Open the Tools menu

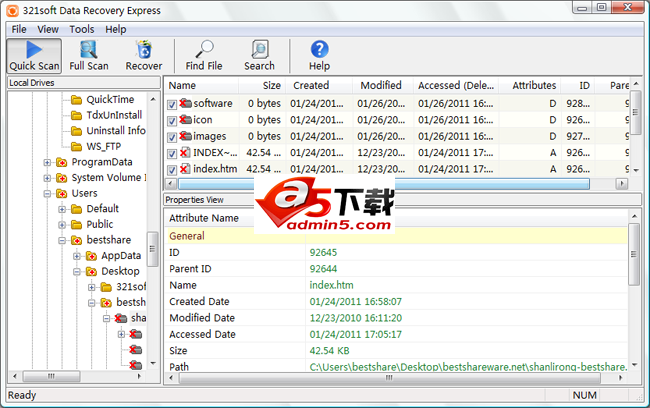82,29
